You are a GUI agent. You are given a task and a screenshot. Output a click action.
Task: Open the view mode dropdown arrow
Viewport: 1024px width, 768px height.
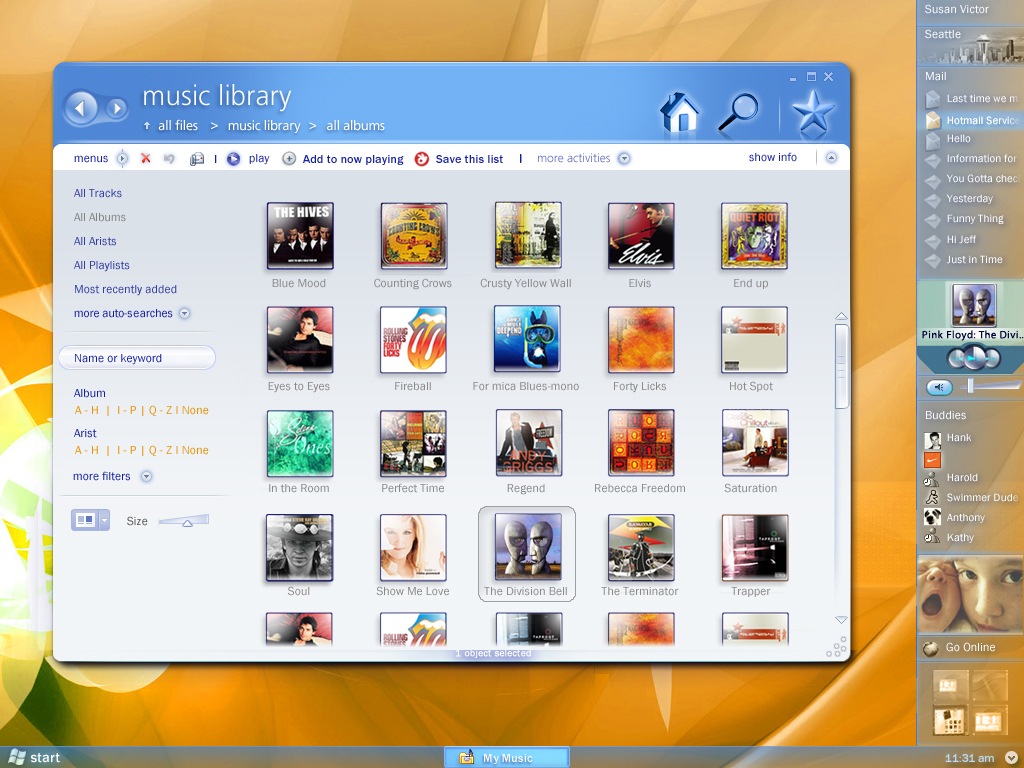tap(104, 520)
